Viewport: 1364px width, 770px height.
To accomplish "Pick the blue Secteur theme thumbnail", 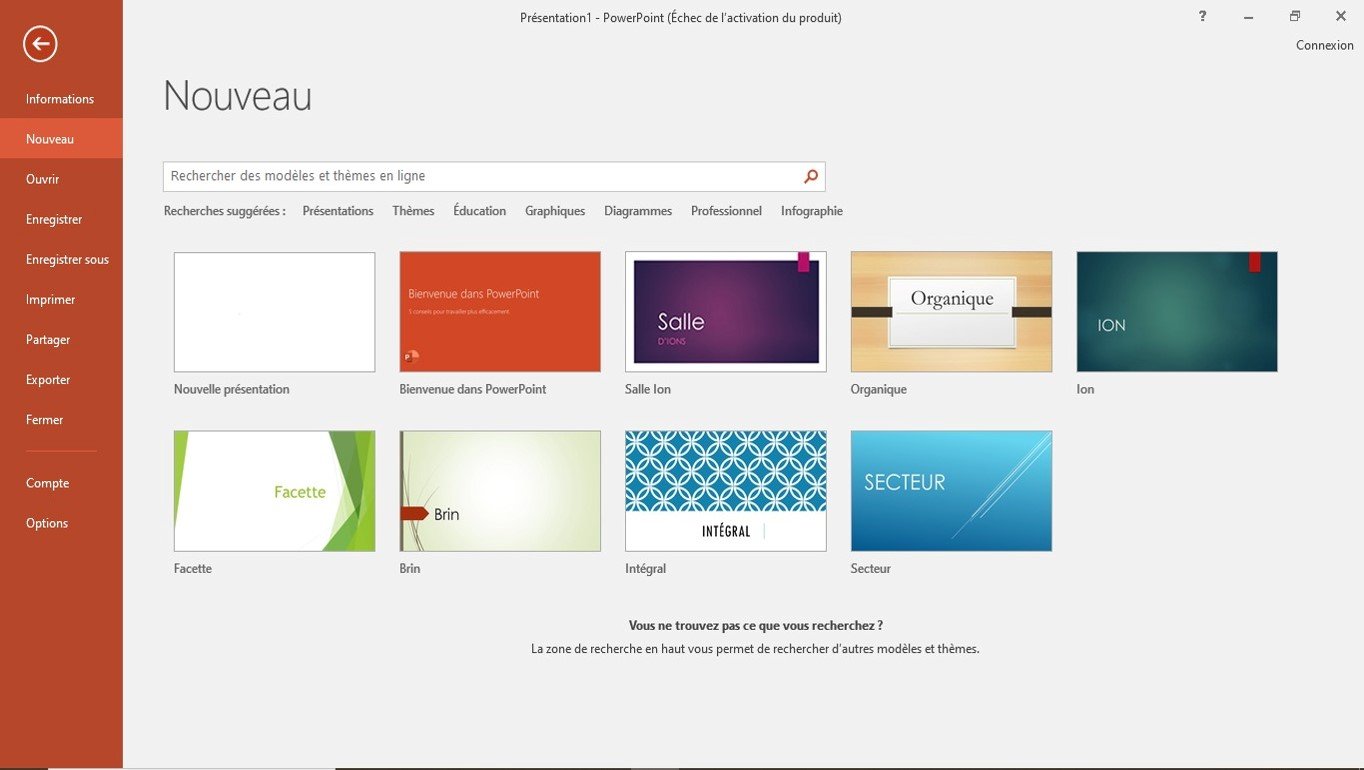I will pyautogui.click(x=951, y=491).
